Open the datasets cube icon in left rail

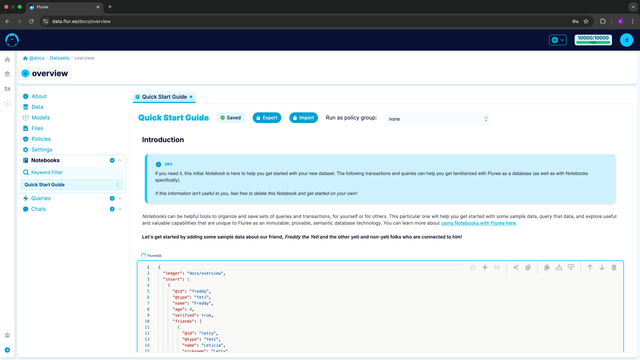[x=7, y=74]
